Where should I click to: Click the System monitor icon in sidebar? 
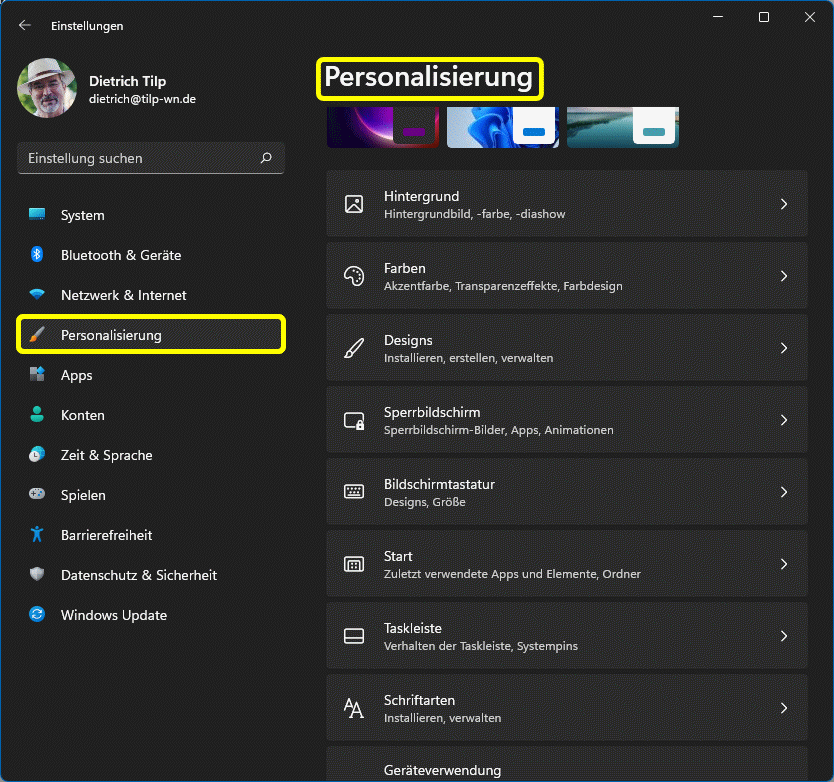tap(37, 215)
